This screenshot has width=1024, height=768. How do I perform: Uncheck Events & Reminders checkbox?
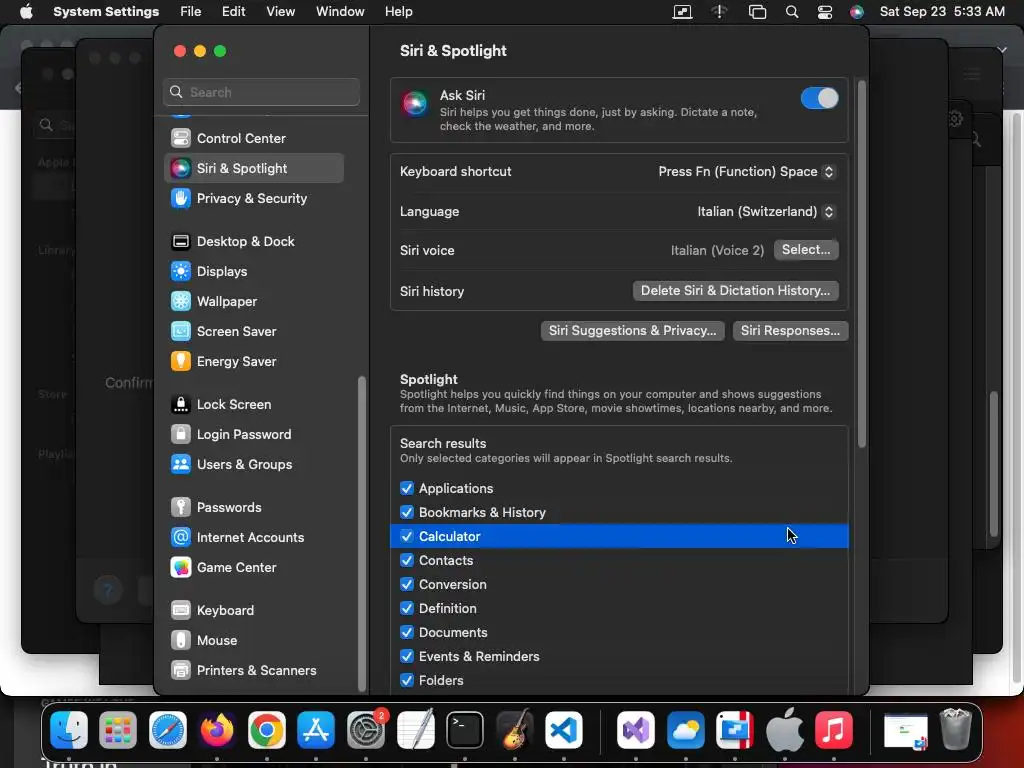[x=407, y=656]
